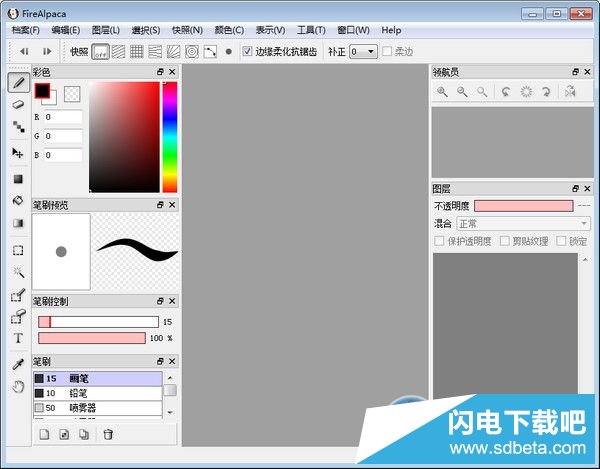600x469 pixels.
Task: Enable vanishing point snap
Action: coord(155,52)
